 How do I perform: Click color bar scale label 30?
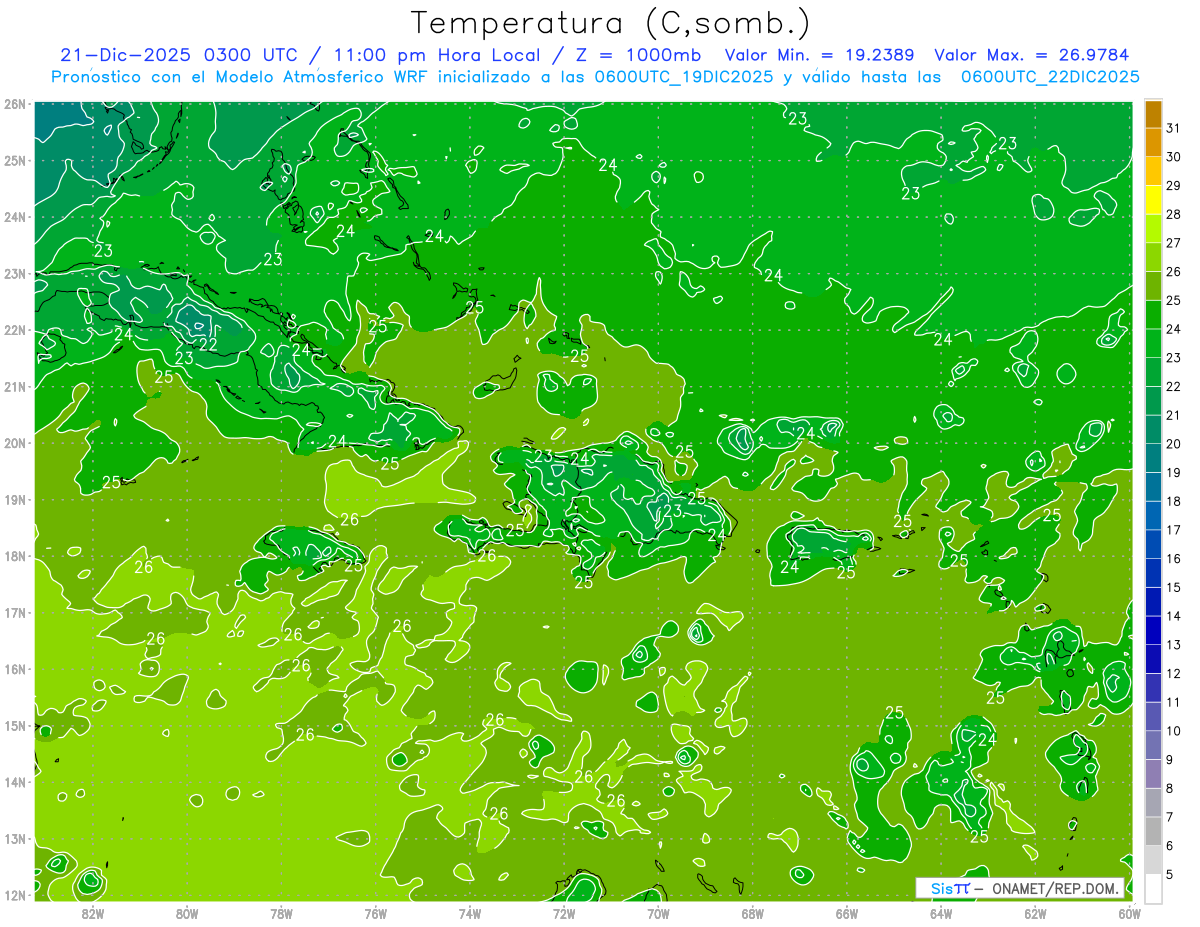[1174, 157]
